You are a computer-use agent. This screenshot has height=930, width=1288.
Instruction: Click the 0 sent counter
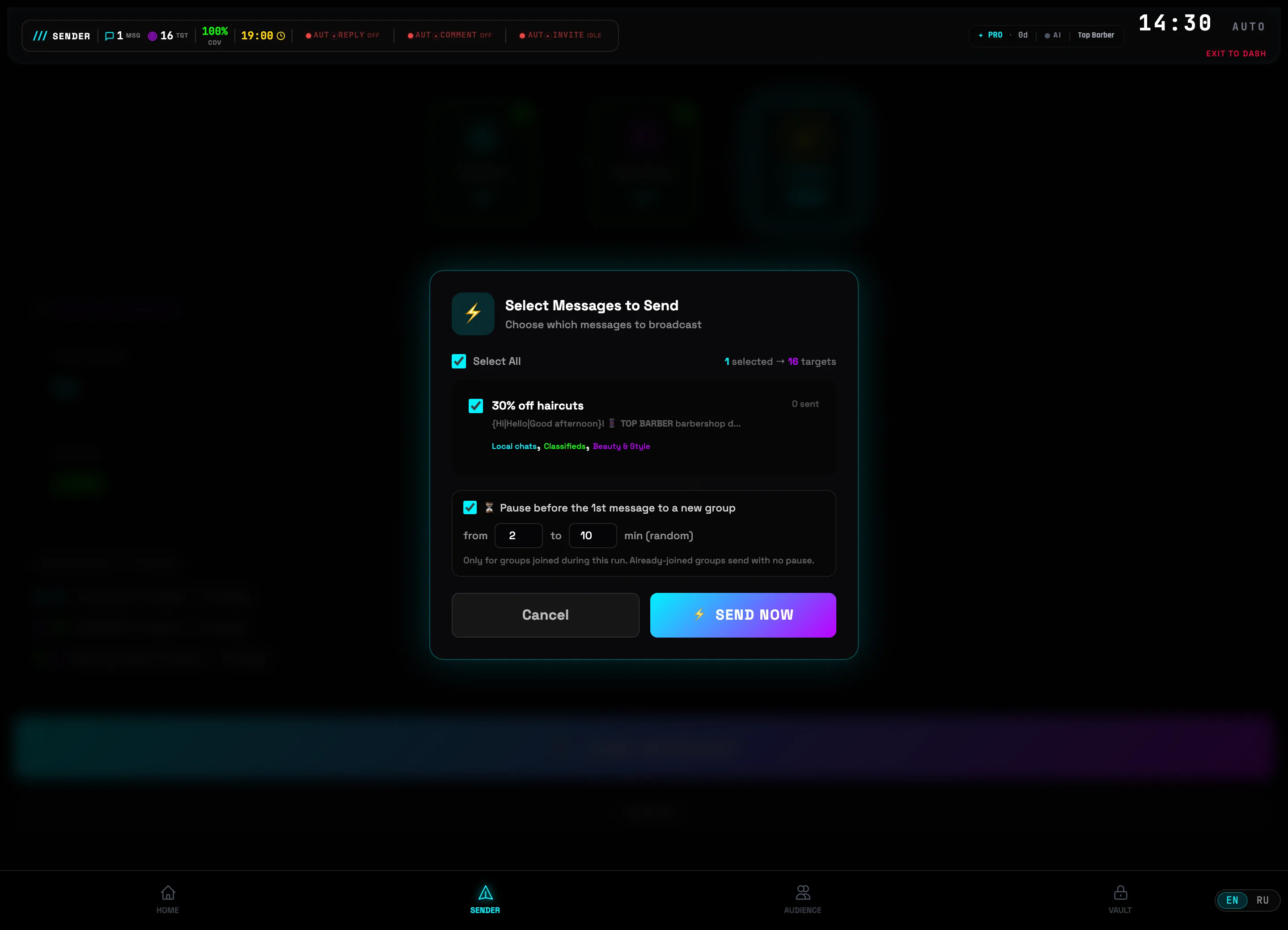point(805,404)
